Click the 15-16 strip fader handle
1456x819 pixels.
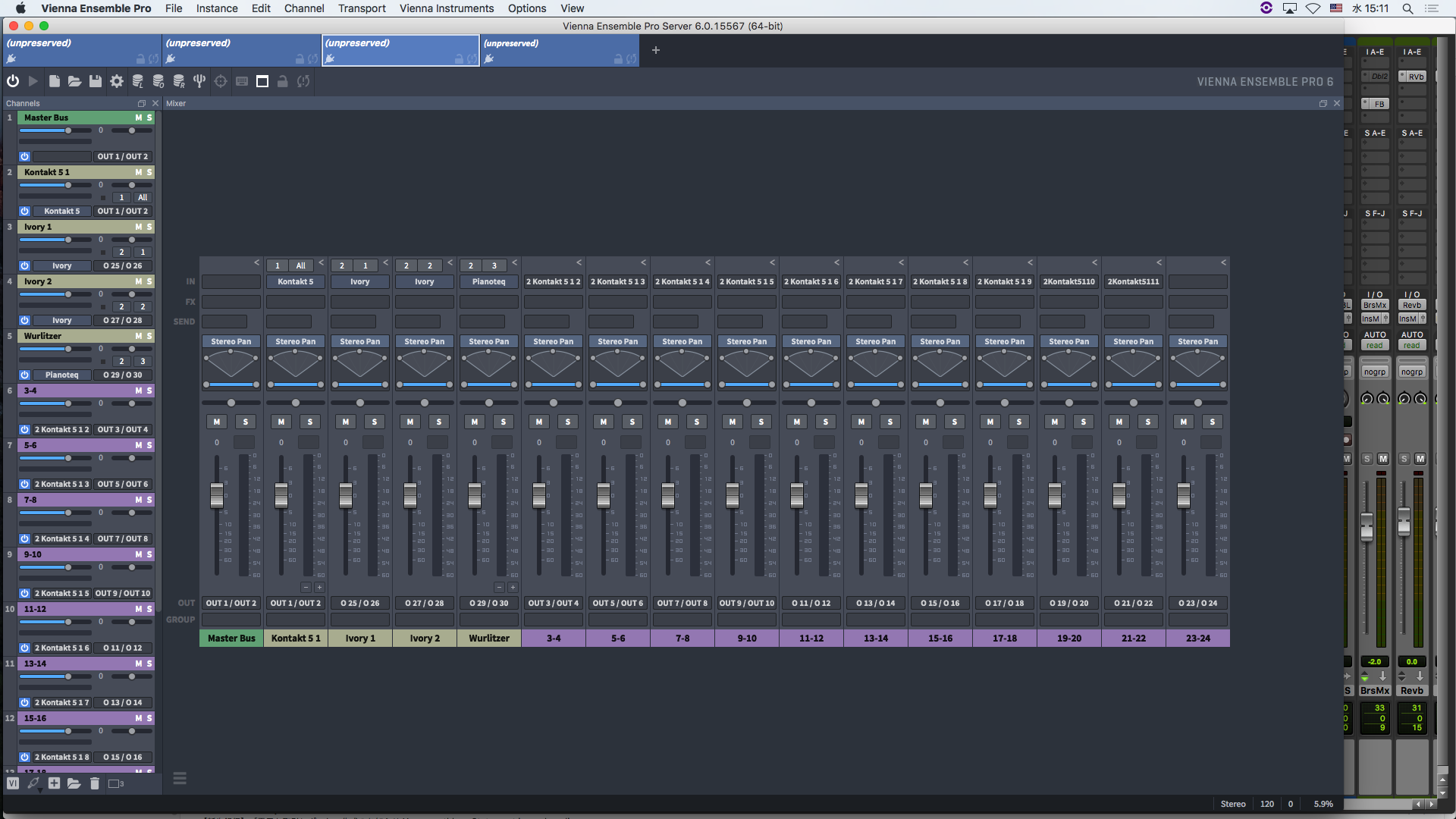pyautogui.click(x=926, y=495)
